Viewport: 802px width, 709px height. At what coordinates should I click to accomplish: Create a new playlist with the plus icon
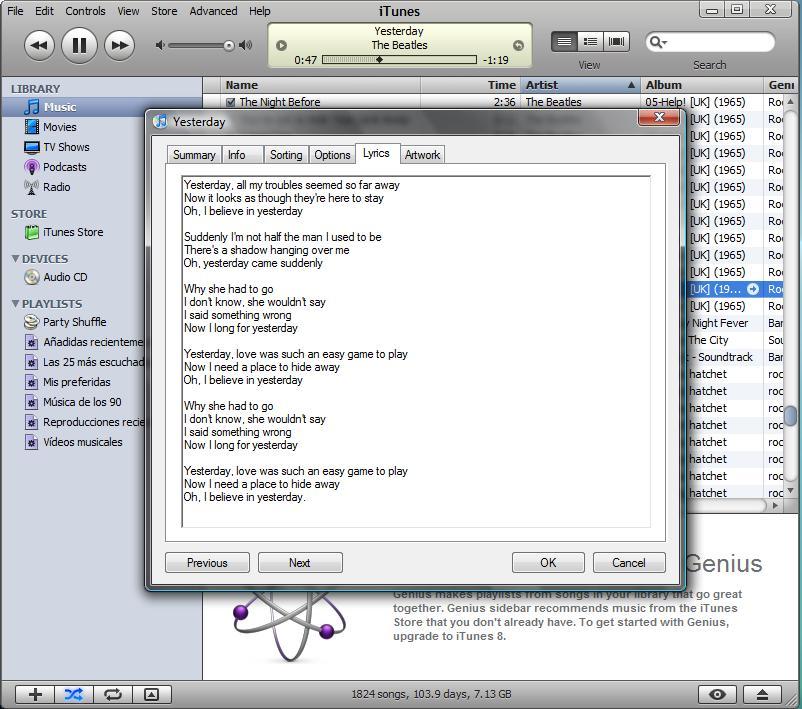click(x=33, y=693)
